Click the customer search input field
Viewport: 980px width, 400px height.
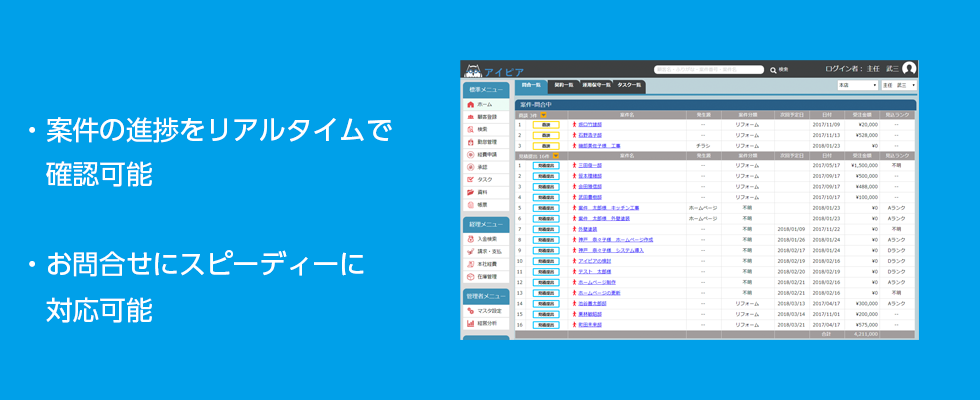(709, 70)
